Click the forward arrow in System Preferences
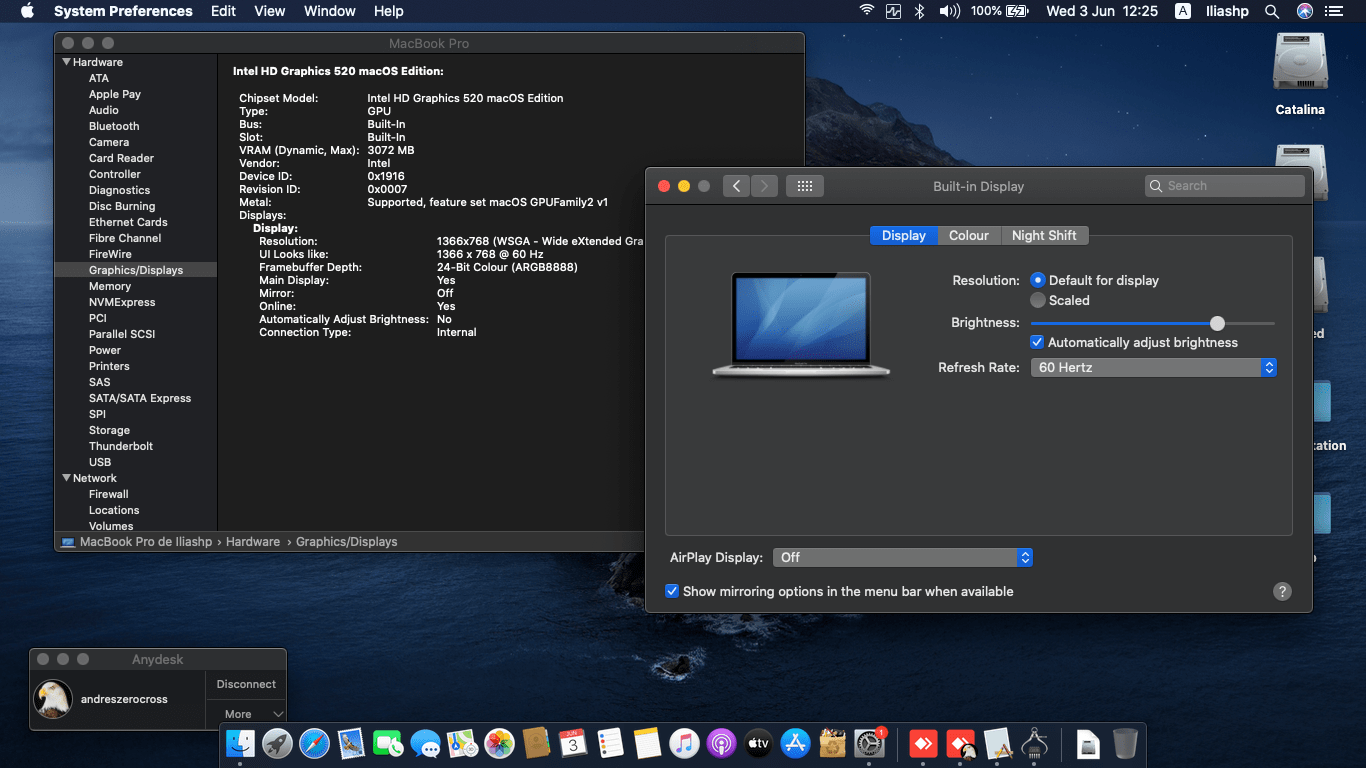The width and height of the screenshot is (1366, 768). [x=764, y=186]
